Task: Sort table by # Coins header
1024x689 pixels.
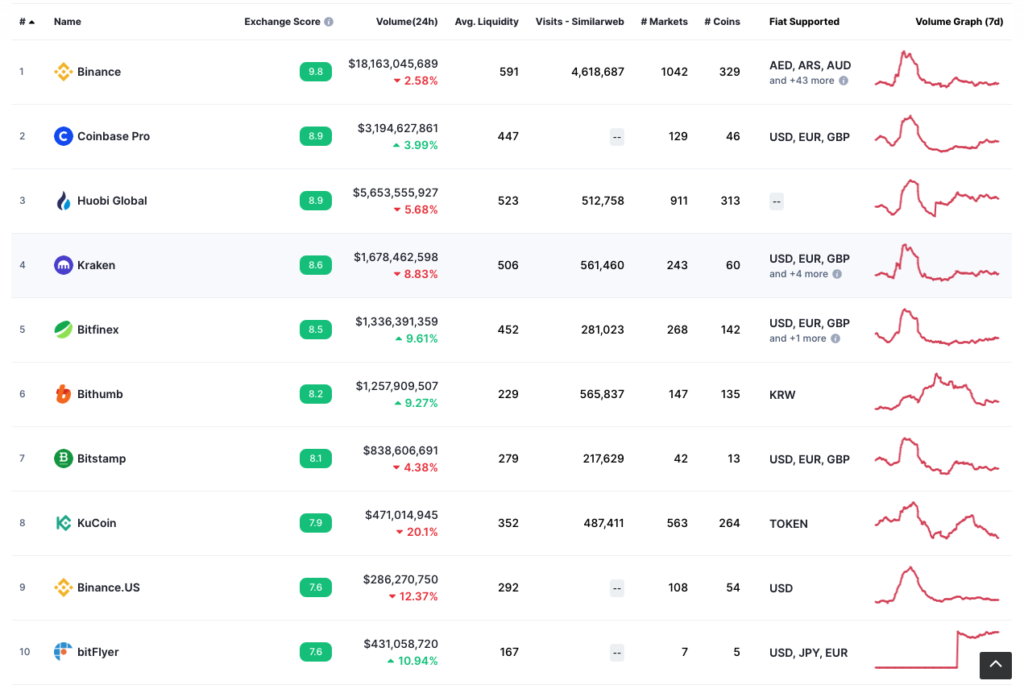Action: coord(722,22)
